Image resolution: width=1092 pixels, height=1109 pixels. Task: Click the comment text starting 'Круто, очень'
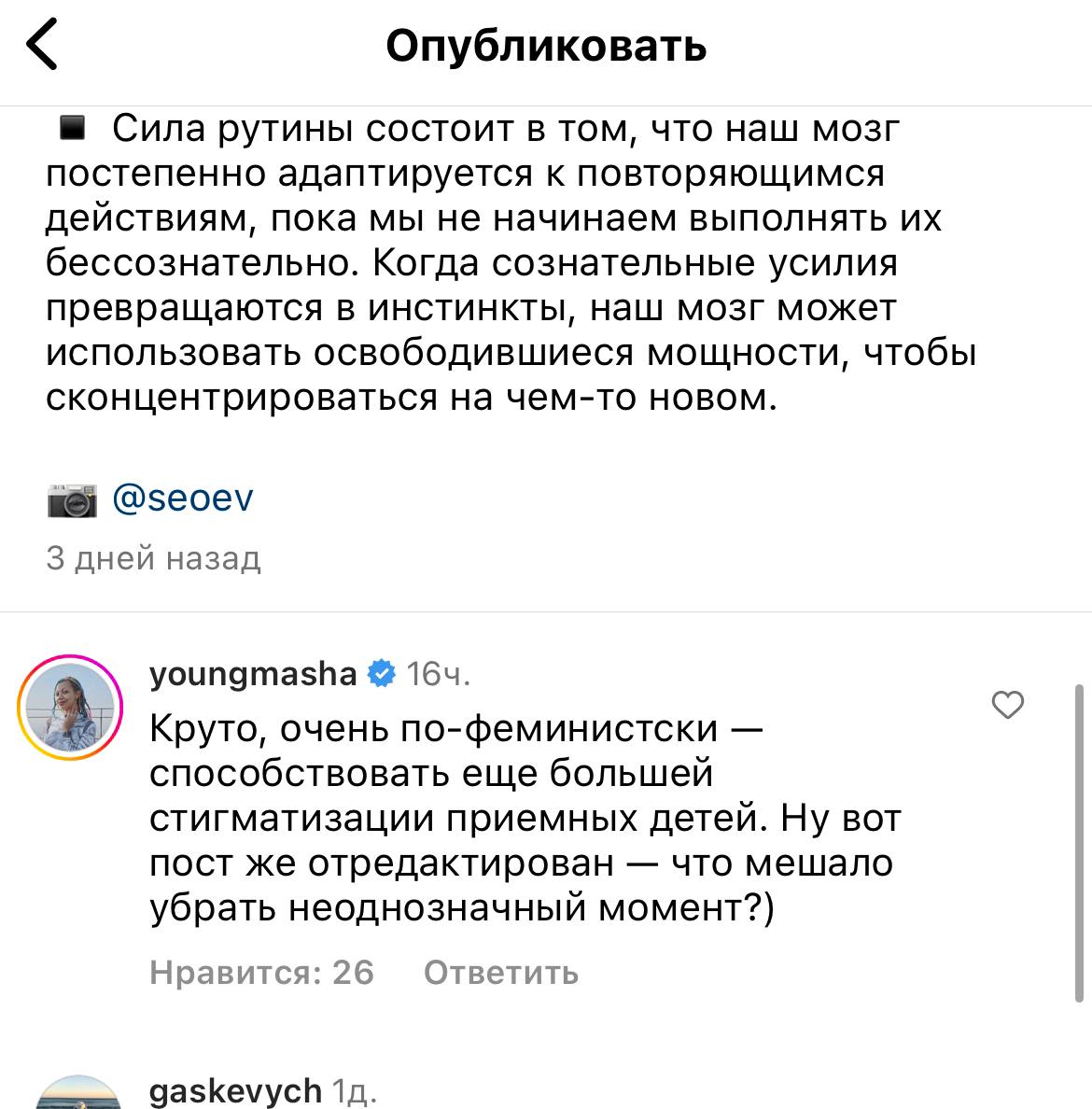click(x=457, y=728)
